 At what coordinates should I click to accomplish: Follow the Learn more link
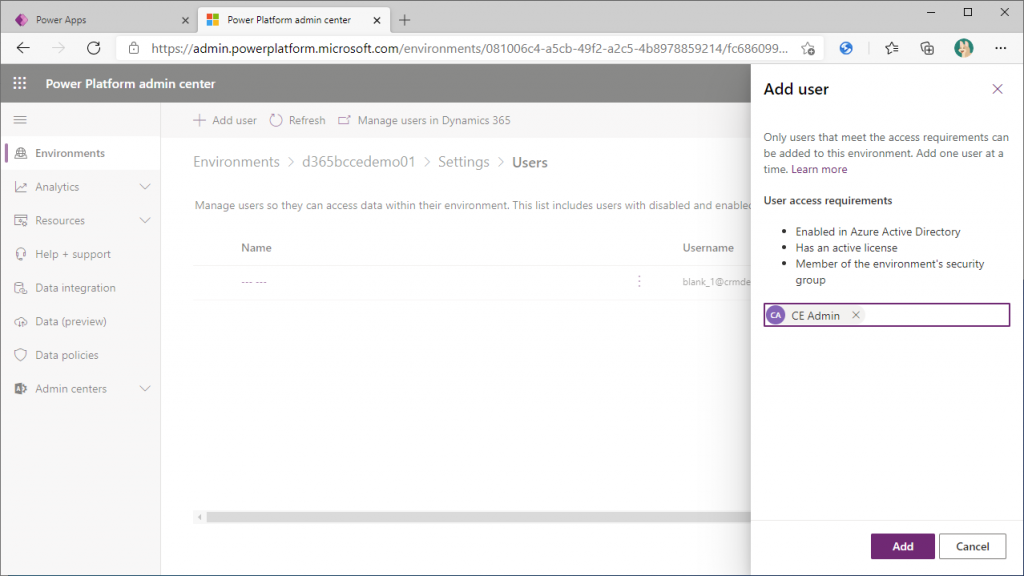coord(819,169)
